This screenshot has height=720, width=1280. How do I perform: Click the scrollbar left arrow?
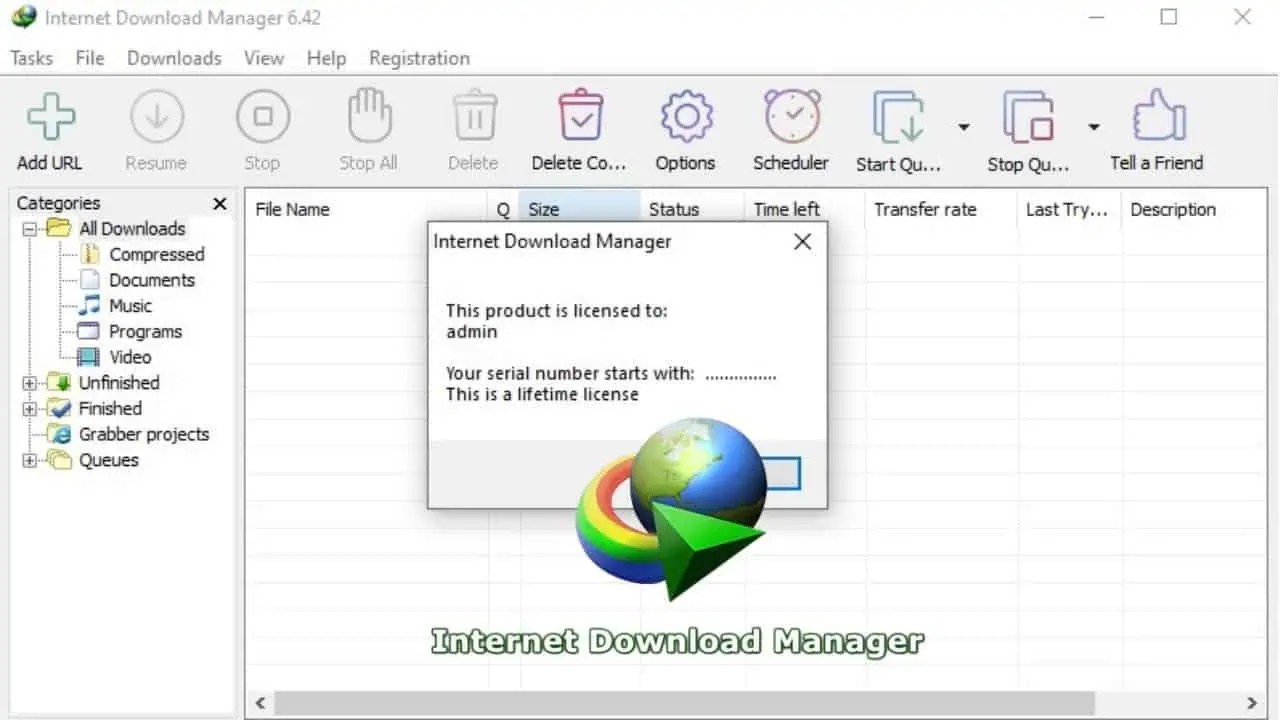259,703
